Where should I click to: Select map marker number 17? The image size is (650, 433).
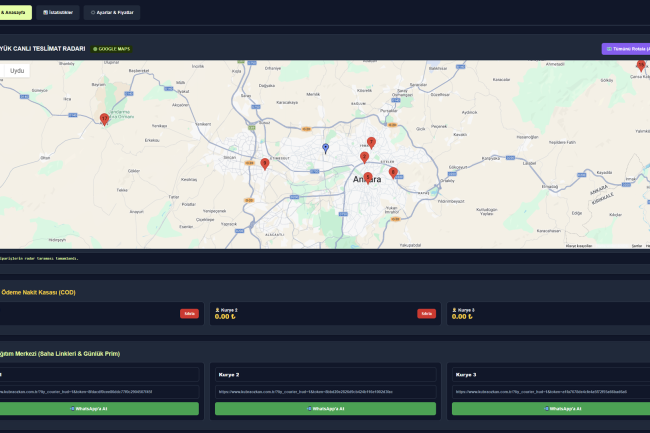click(x=104, y=119)
